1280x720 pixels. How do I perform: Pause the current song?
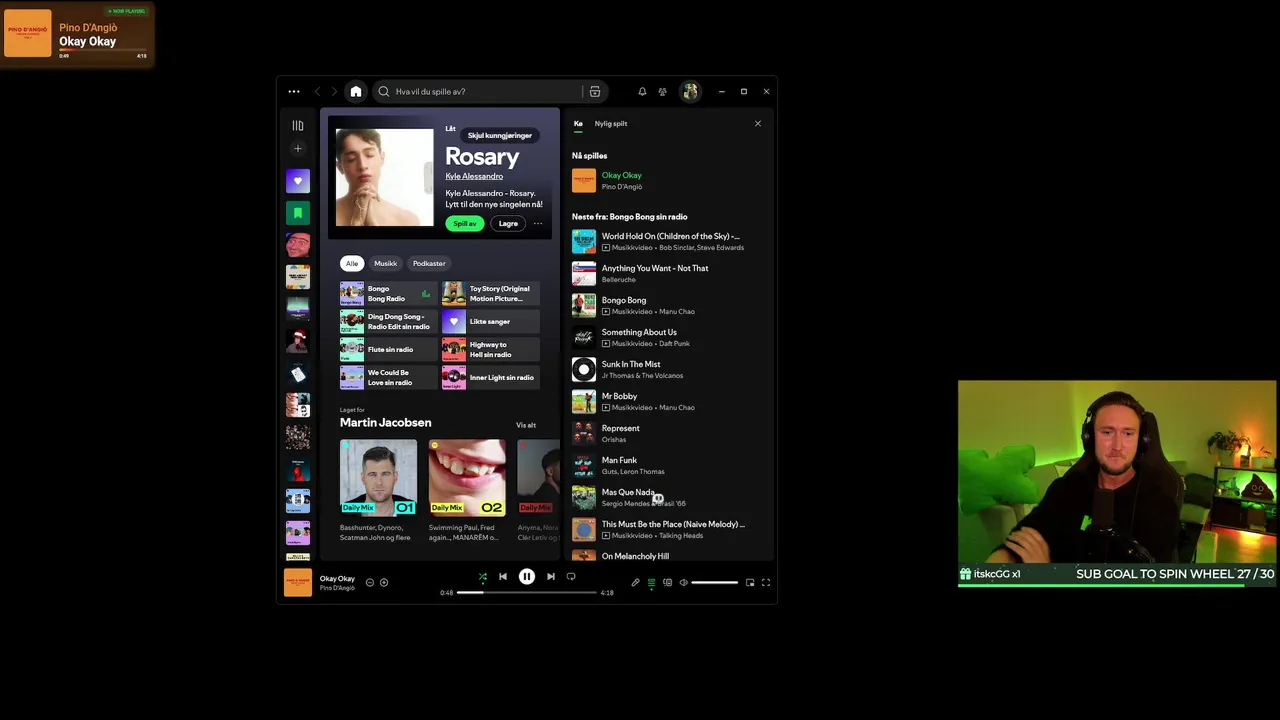pyautogui.click(x=527, y=576)
